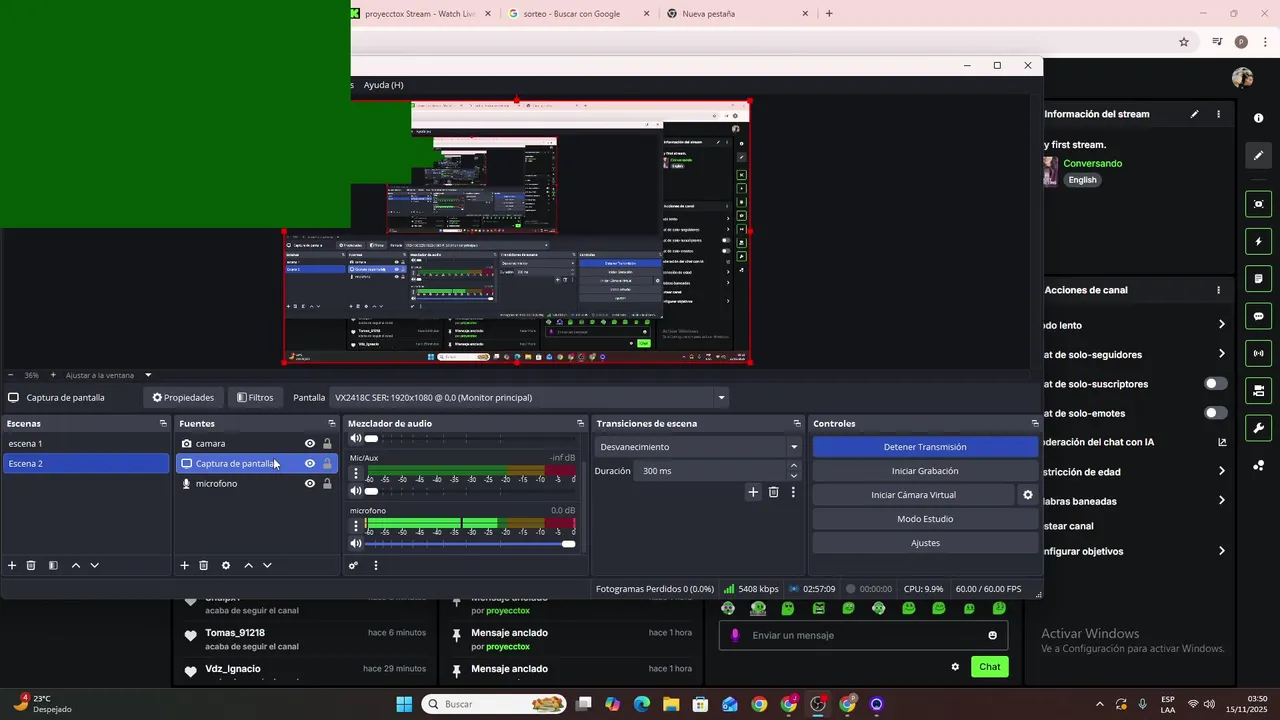Open Propiedades of selected source
The image size is (1280, 720).
tap(183, 398)
